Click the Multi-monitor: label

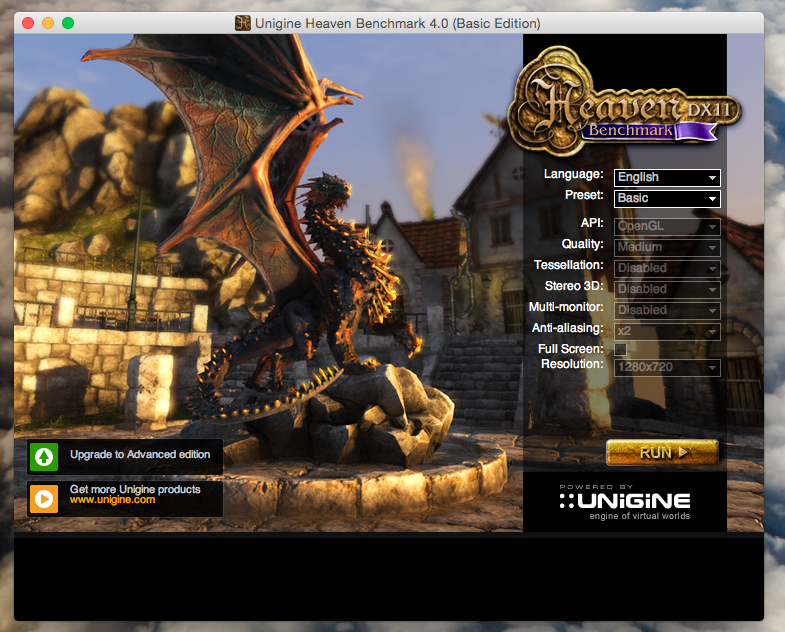pyautogui.click(x=566, y=307)
